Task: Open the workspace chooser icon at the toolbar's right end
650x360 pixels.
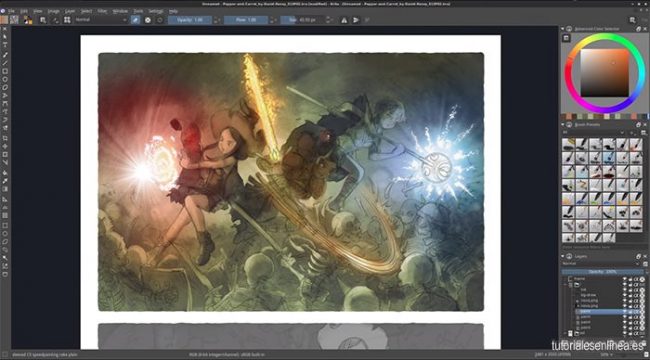Action: [633, 20]
